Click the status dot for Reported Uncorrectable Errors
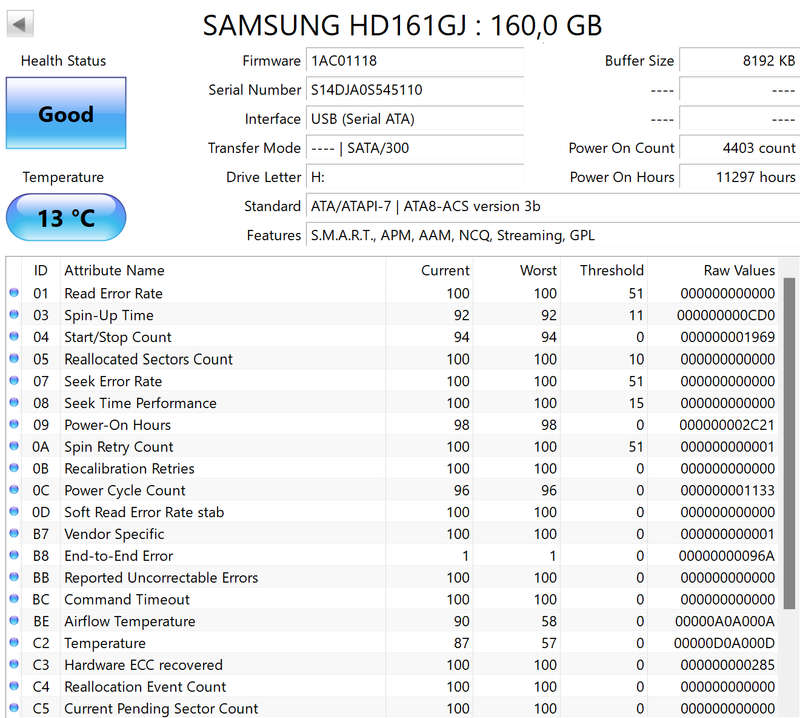The image size is (800, 718). (14, 577)
